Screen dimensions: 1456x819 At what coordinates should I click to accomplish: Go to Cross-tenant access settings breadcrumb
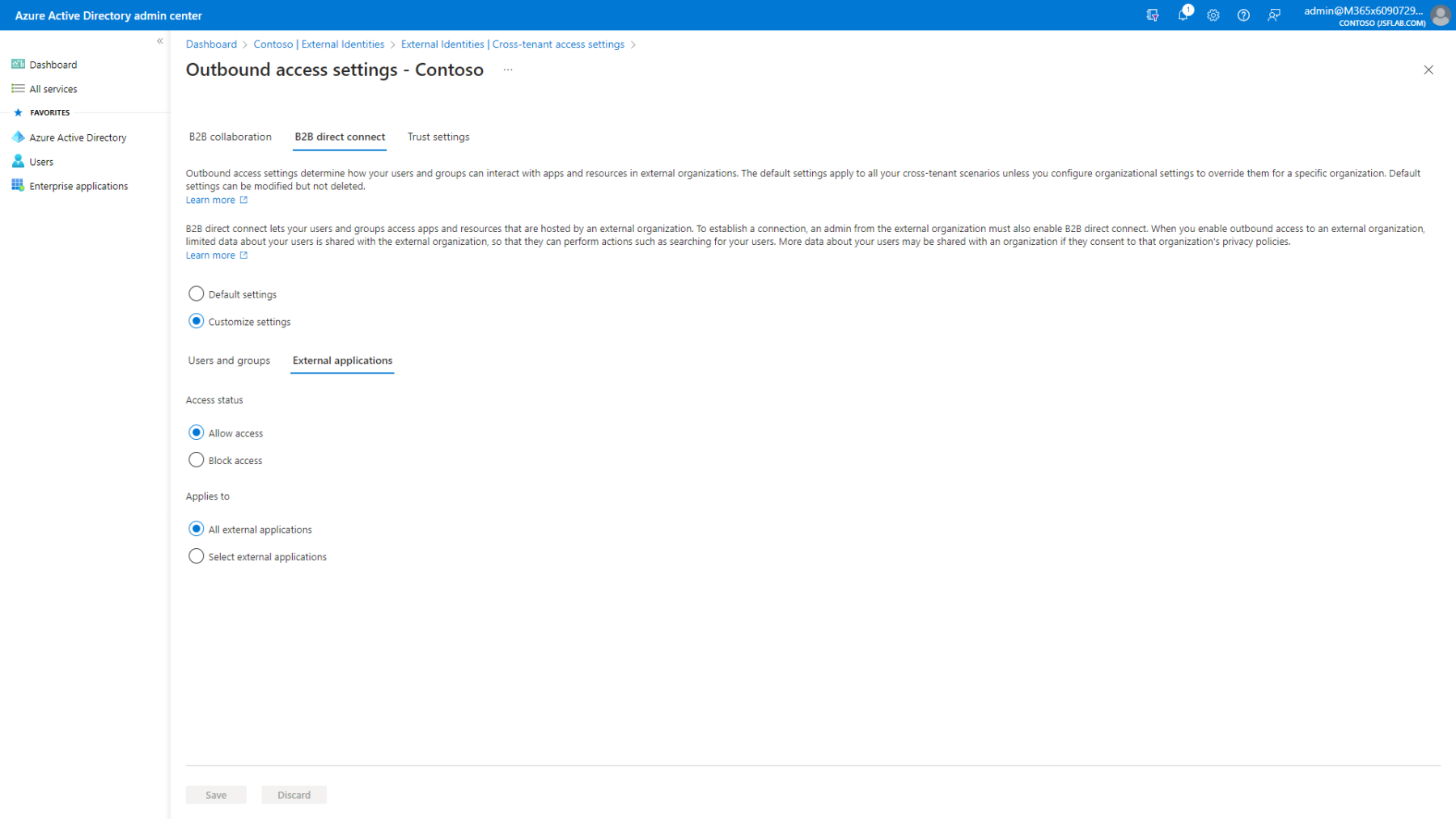513,44
